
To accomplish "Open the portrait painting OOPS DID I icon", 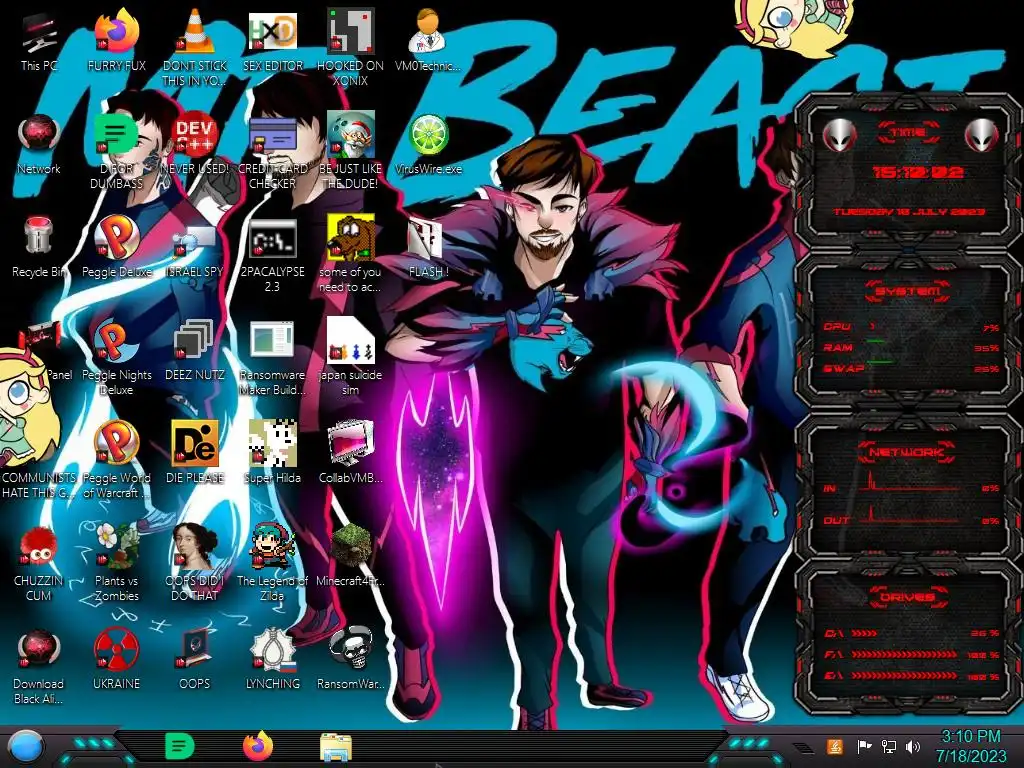I will tap(195, 562).
